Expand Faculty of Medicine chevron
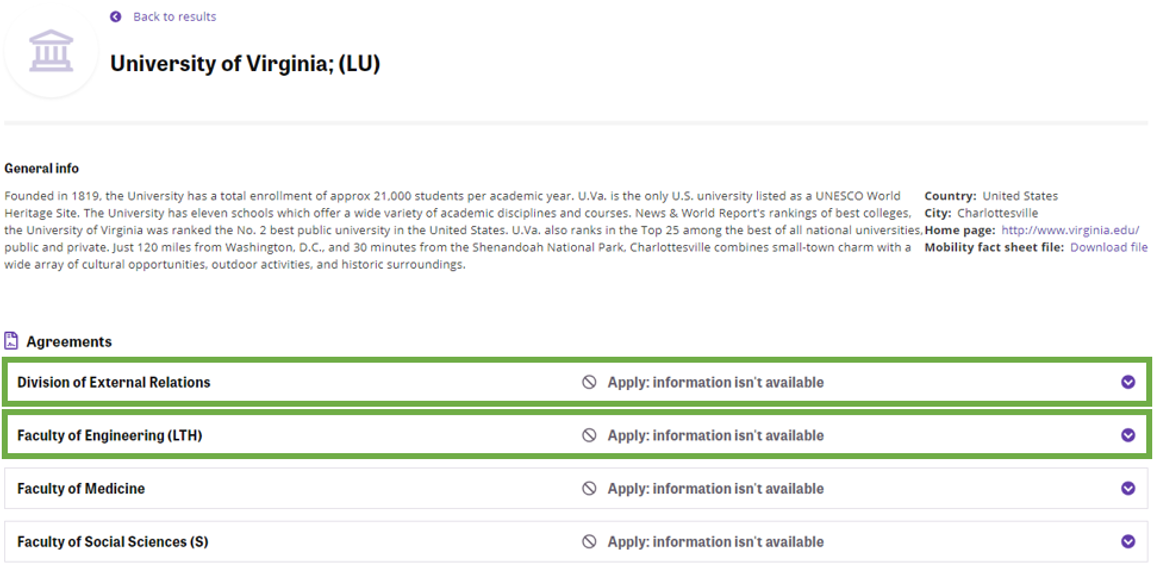Screen dimensions: 1162x576 [x=1128, y=489]
